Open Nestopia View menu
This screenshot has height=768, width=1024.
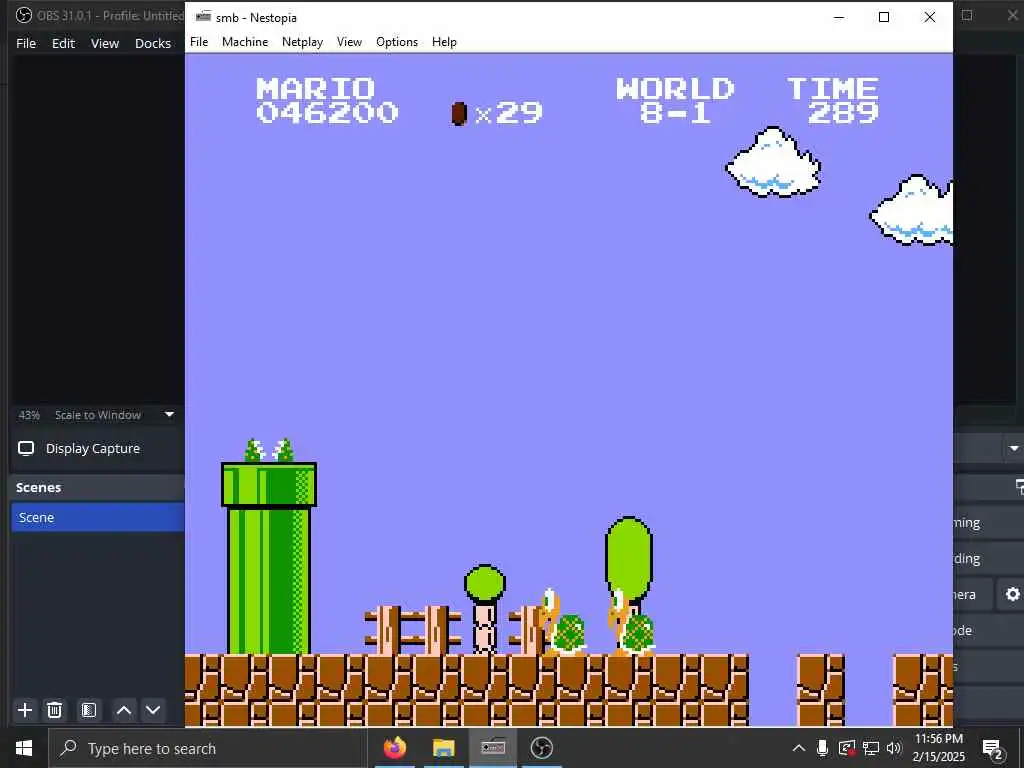(349, 42)
